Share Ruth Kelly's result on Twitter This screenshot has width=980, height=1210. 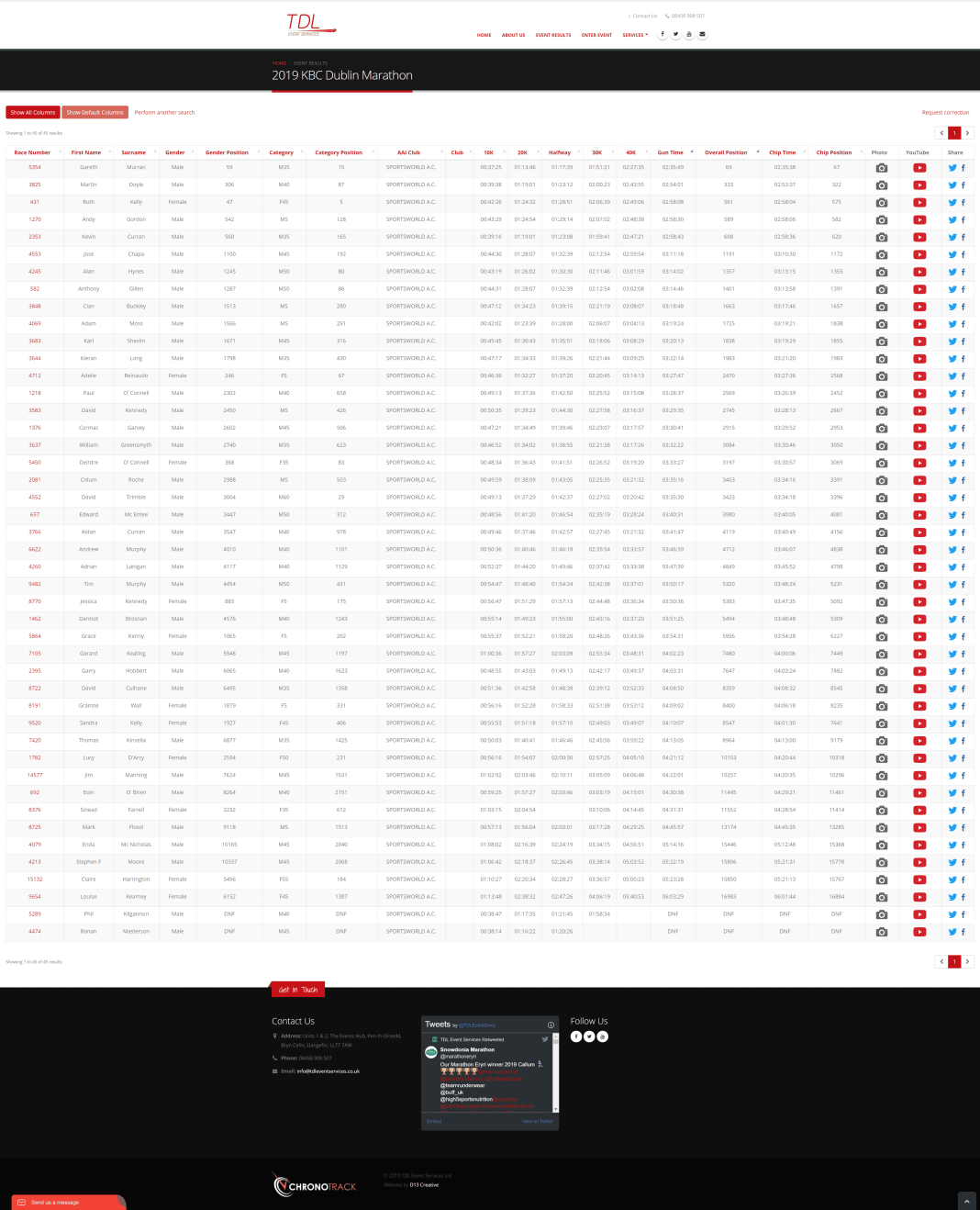pyautogui.click(x=952, y=203)
